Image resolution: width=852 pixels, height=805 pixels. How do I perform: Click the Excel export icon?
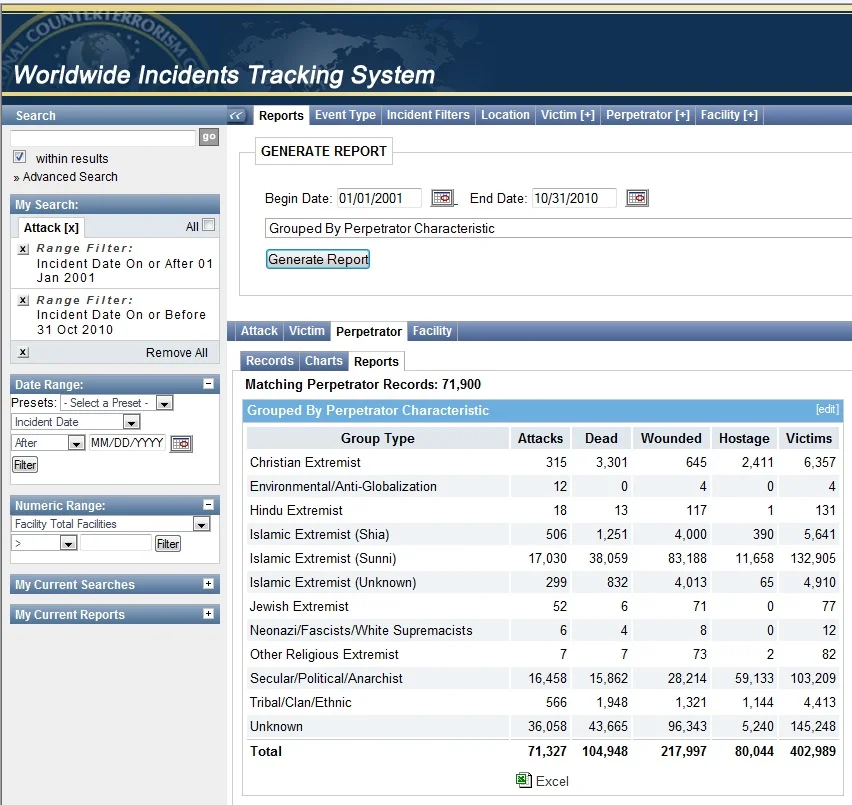tap(523, 780)
